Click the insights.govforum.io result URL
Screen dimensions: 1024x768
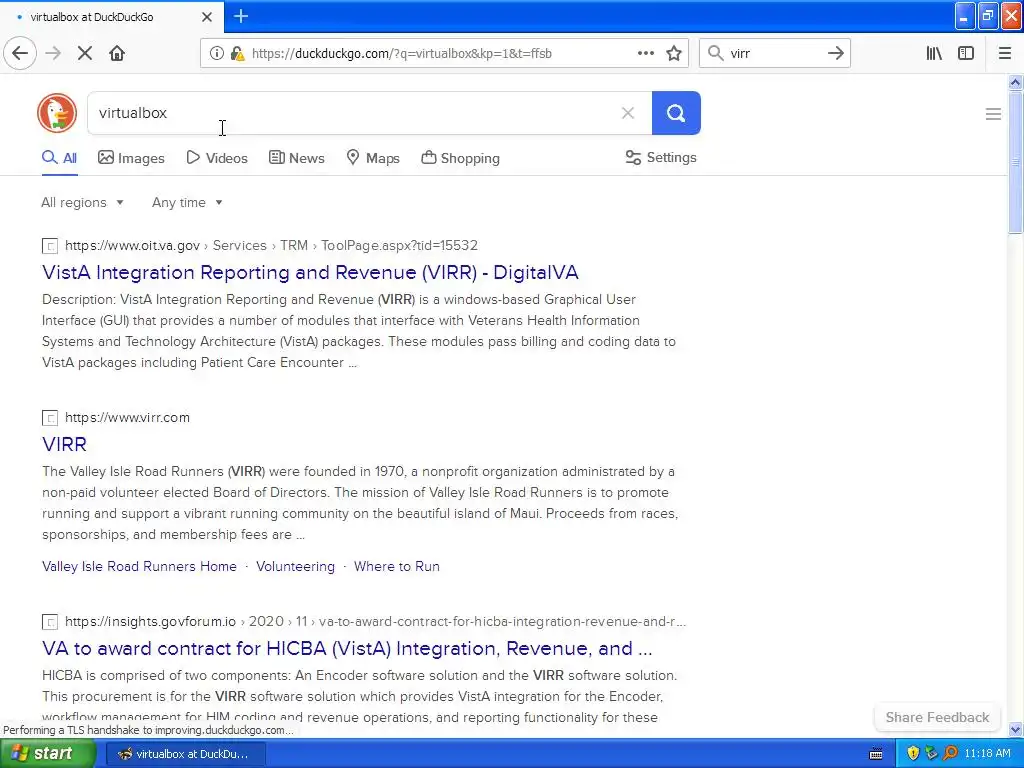(375, 622)
